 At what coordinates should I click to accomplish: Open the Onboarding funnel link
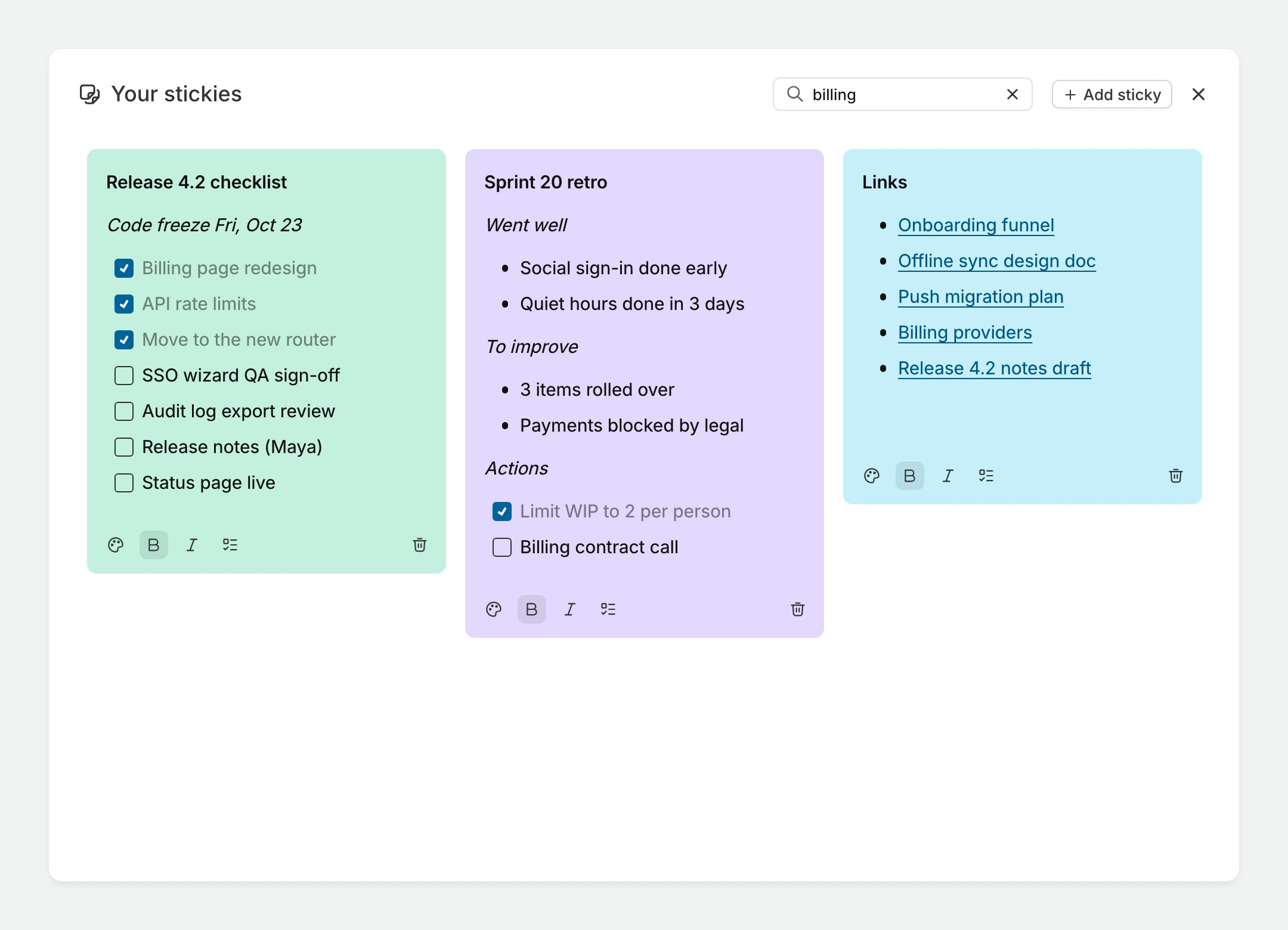(x=976, y=225)
